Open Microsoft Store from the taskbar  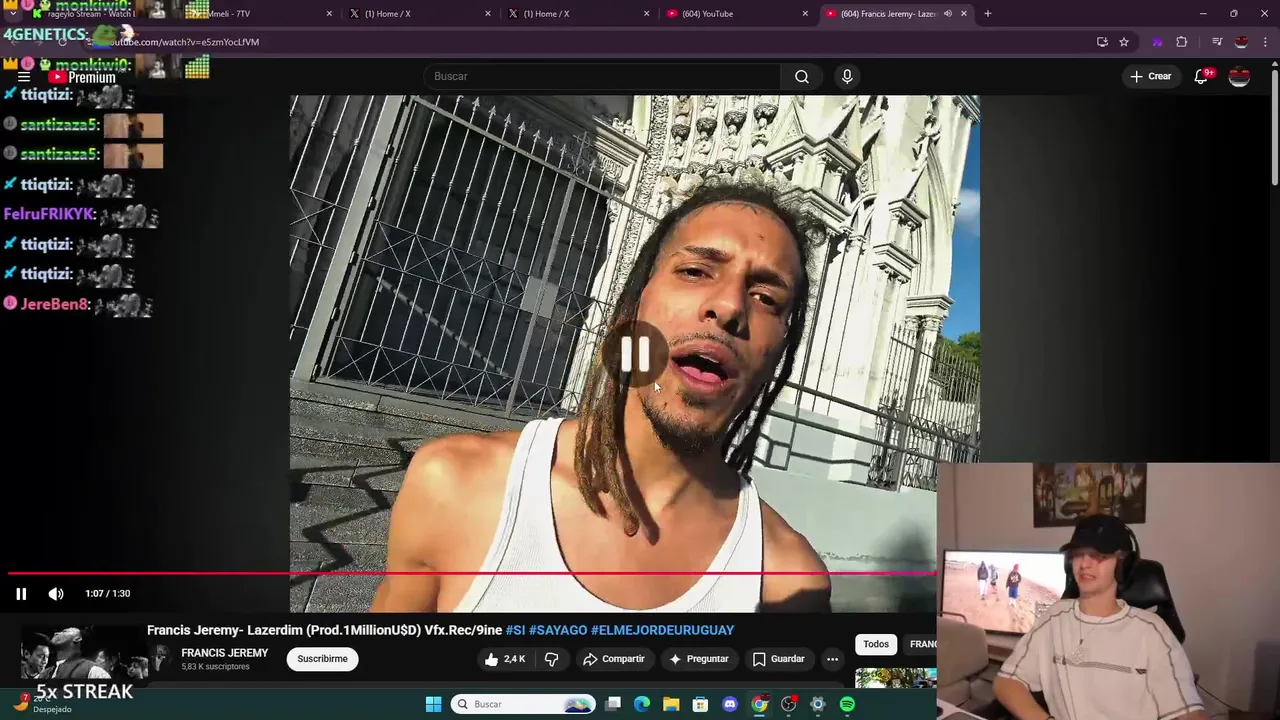click(x=700, y=704)
